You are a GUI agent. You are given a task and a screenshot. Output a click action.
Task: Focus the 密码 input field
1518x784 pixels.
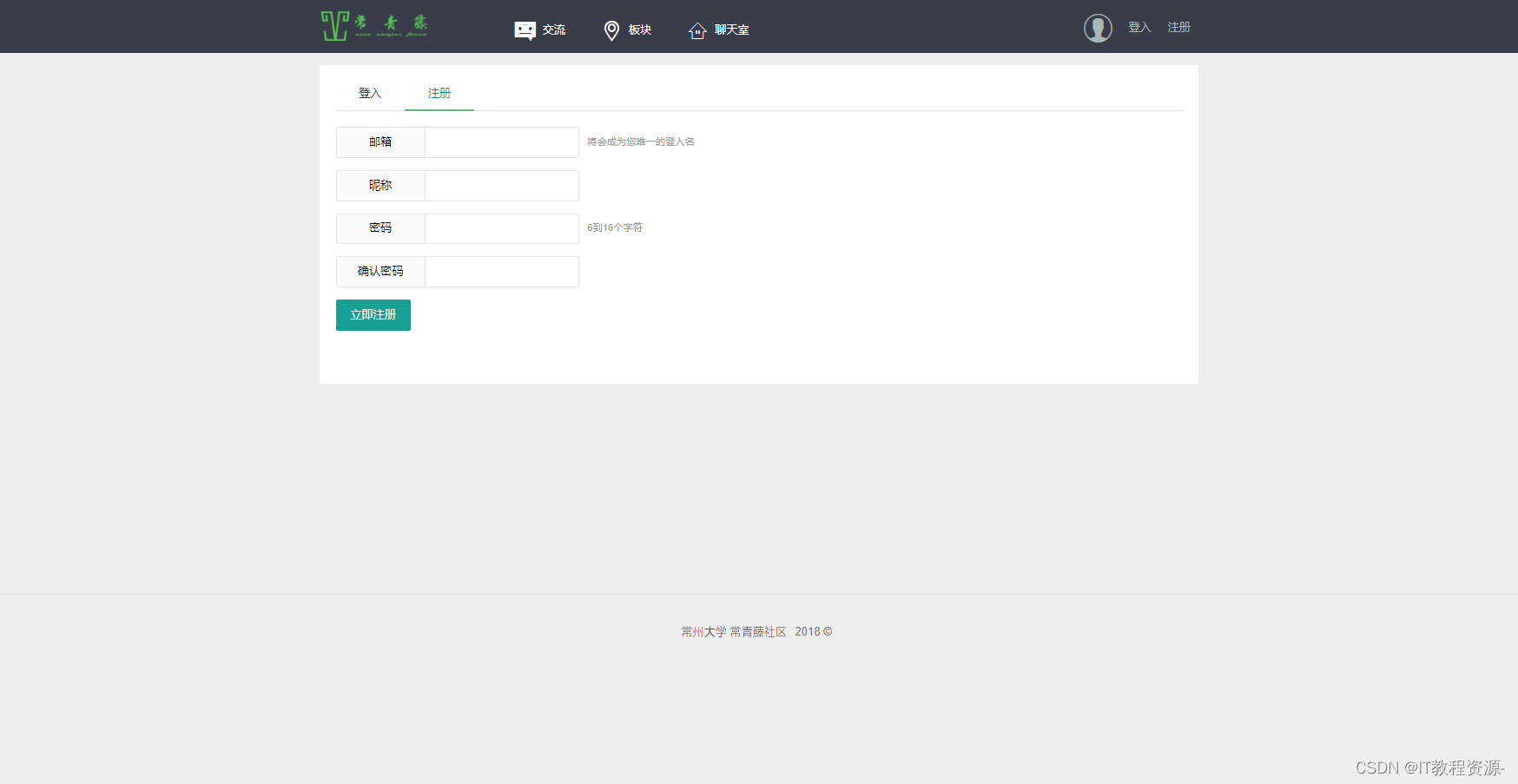click(502, 228)
